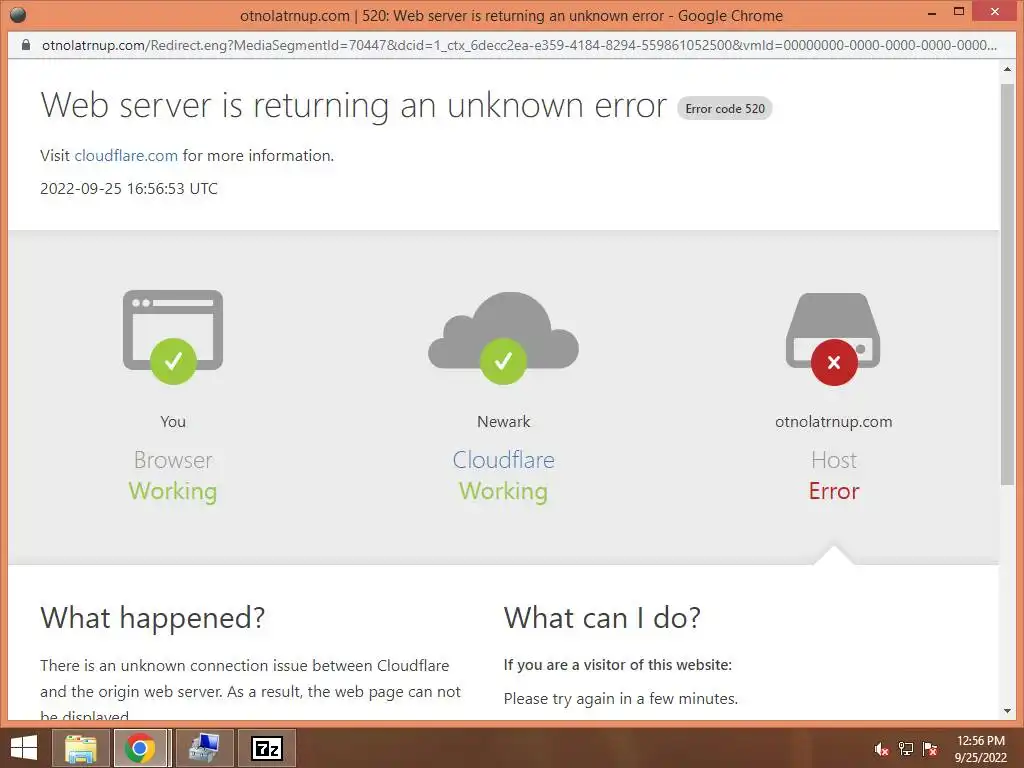Screen dimensions: 1024x768
Task: Click the browser window icon above You
Action: (173, 336)
